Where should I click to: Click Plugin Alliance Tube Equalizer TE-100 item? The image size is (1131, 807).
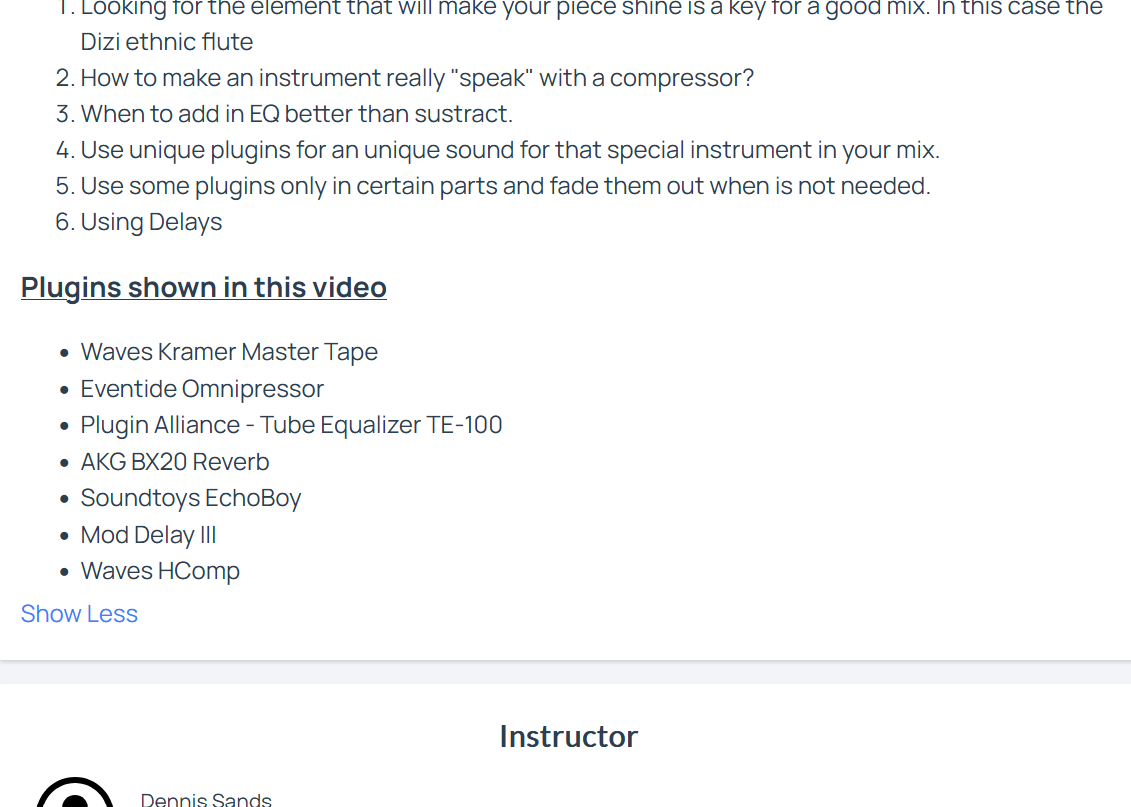[x=291, y=425]
